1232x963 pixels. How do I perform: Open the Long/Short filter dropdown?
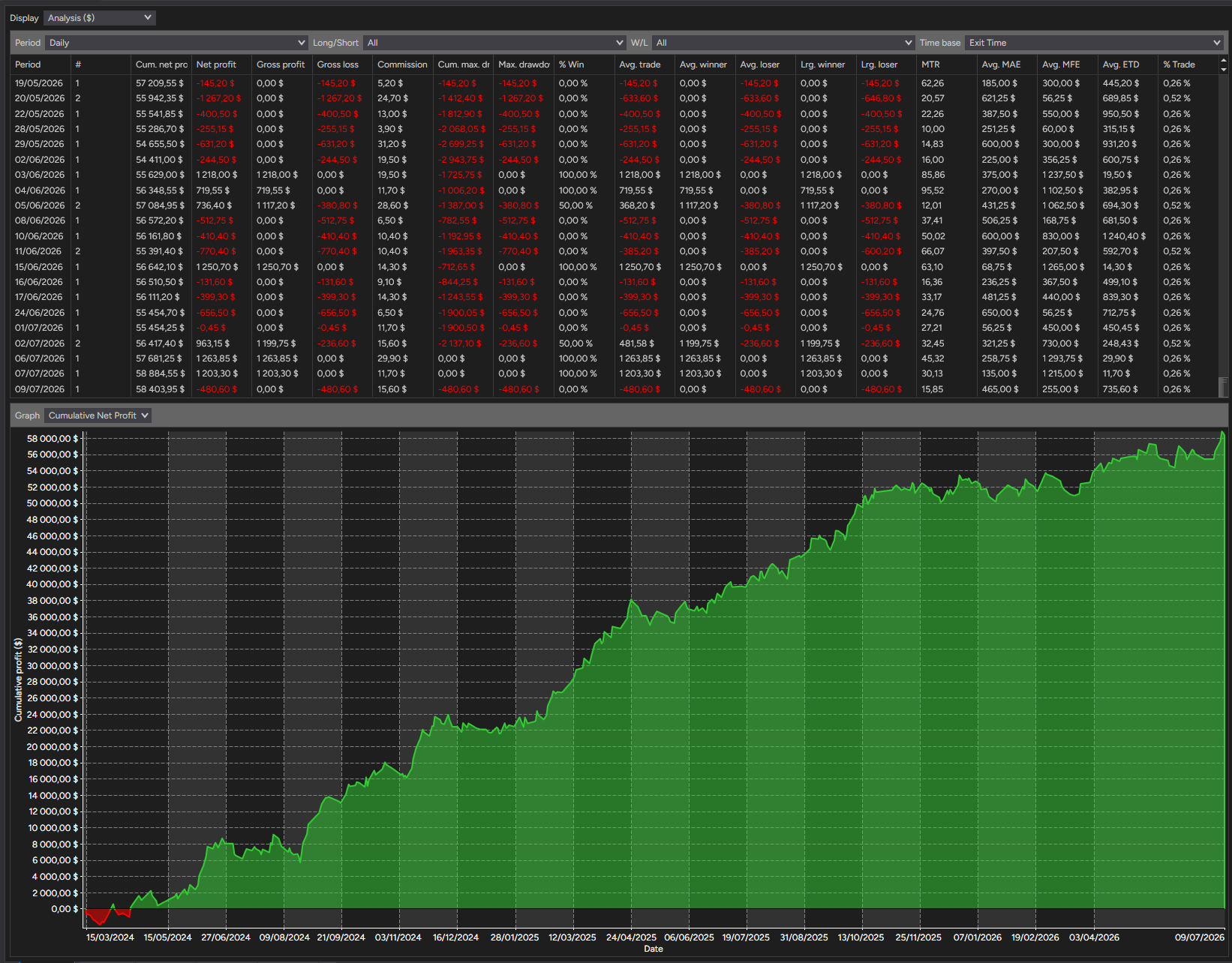[494, 43]
